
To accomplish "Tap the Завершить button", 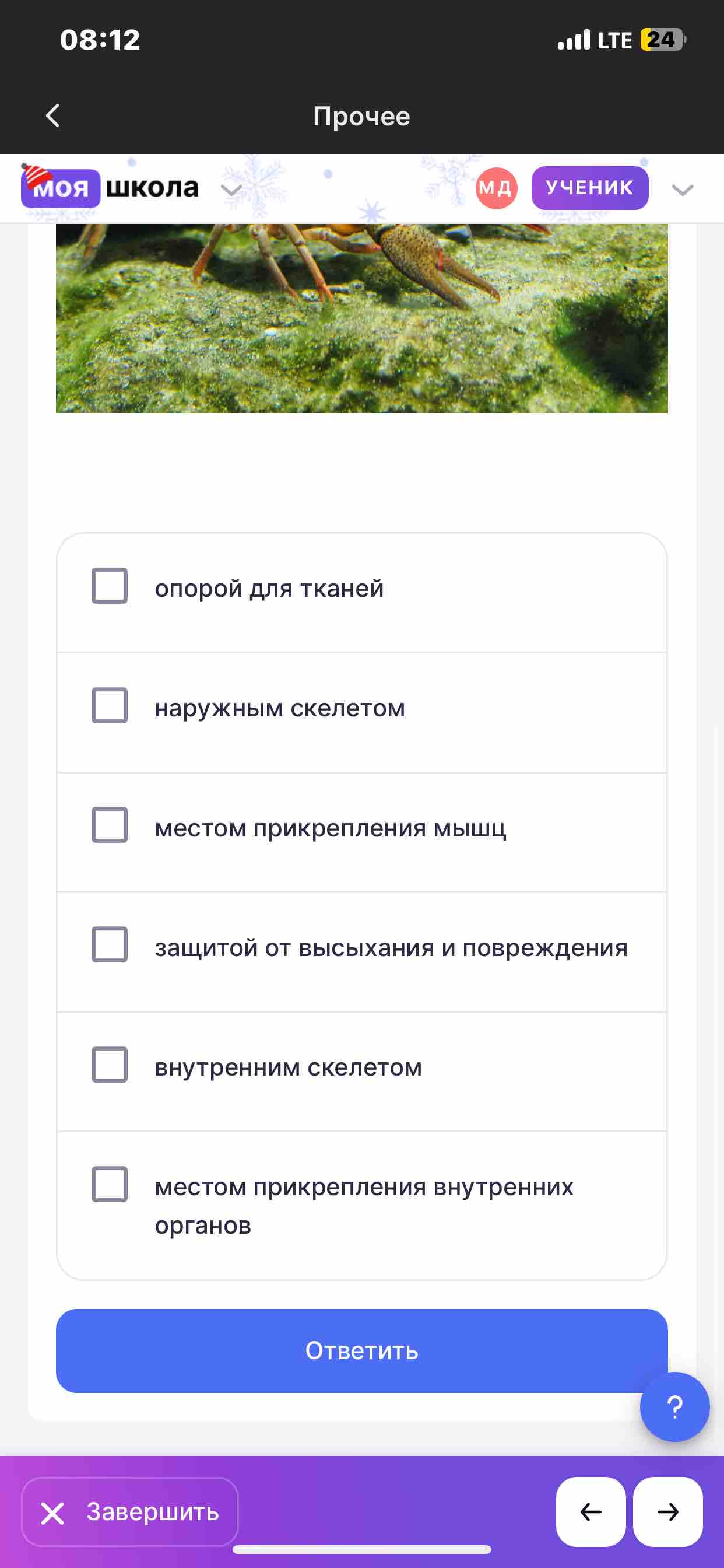I will (x=130, y=1511).
